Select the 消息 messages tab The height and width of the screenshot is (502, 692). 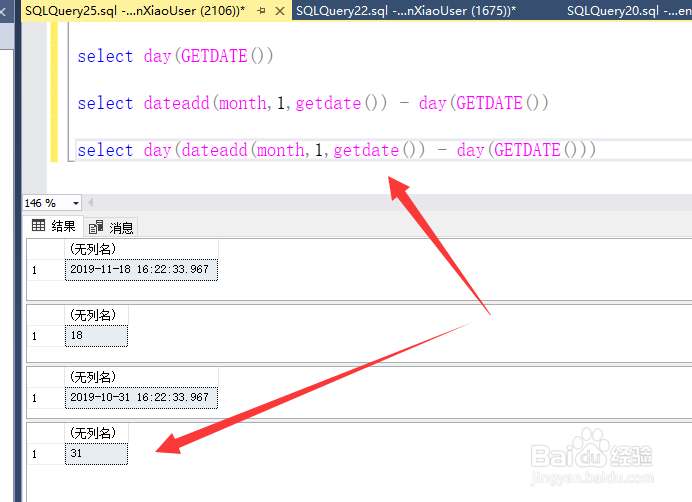[111, 227]
